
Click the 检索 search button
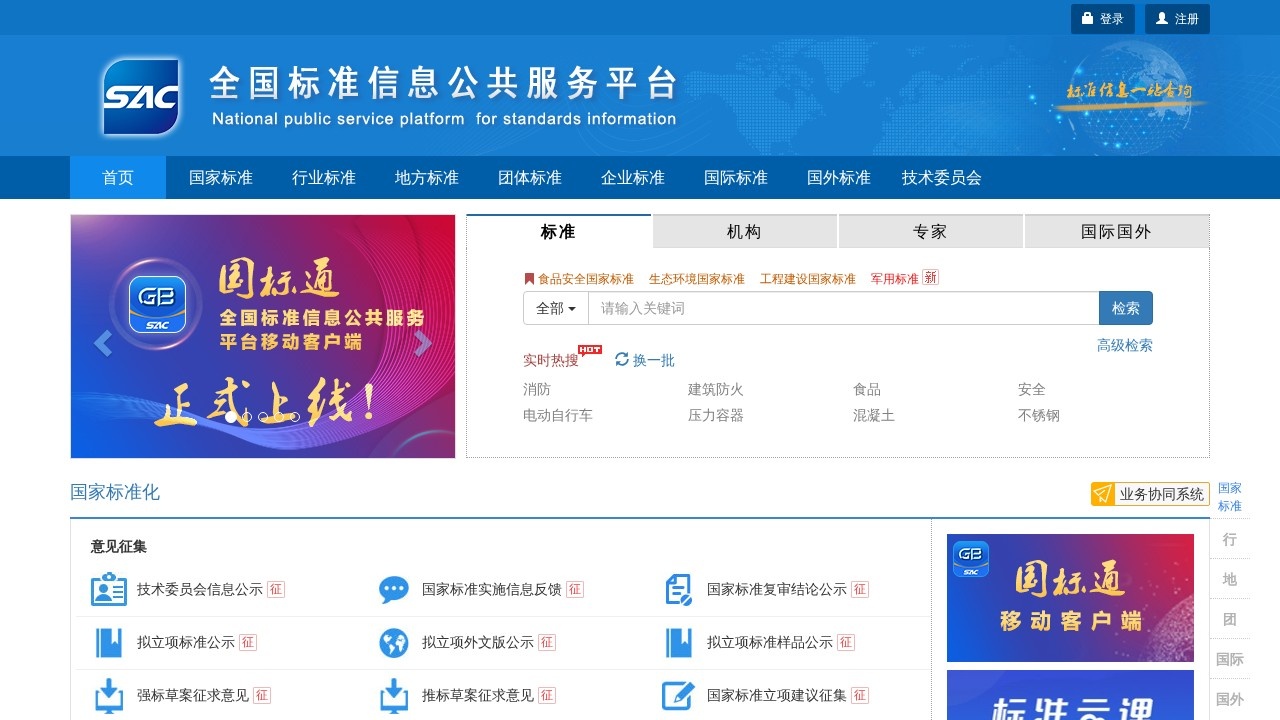(x=1126, y=308)
